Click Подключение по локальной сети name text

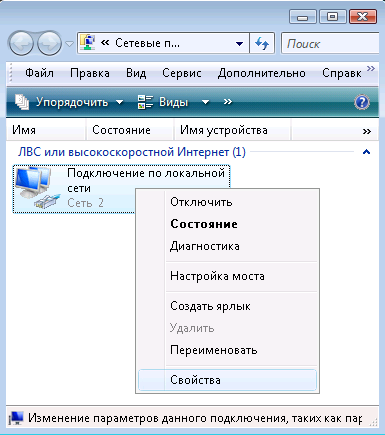[x=146, y=180]
